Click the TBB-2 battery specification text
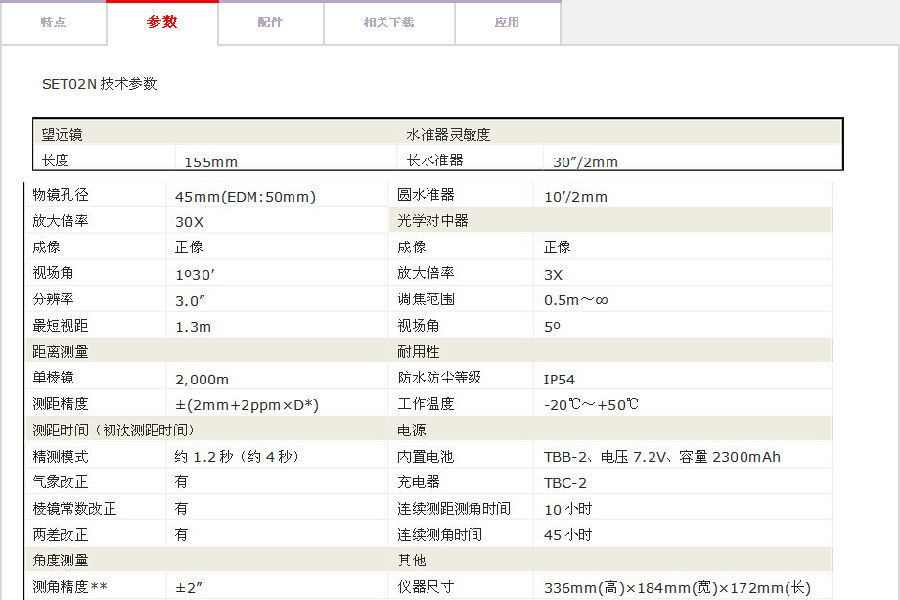The image size is (900, 600). click(x=662, y=457)
